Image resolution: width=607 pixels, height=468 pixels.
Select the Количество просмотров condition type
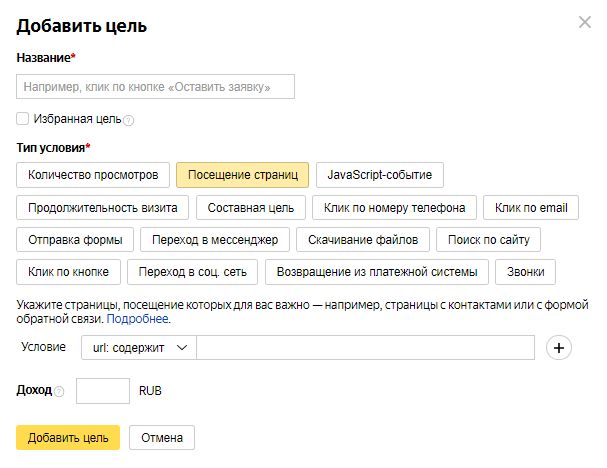coord(93,176)
